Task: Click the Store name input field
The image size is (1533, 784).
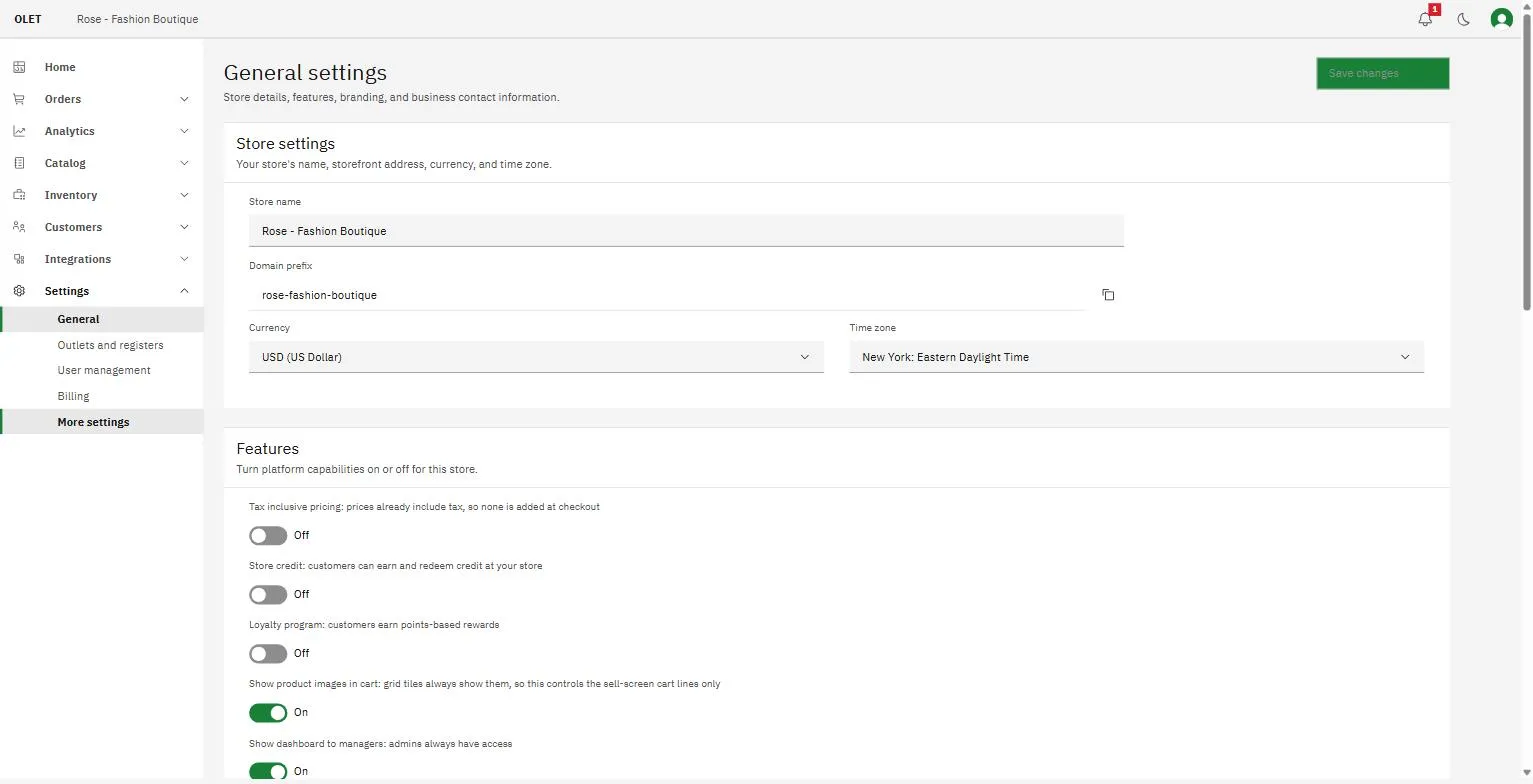Action: point(686,231)
